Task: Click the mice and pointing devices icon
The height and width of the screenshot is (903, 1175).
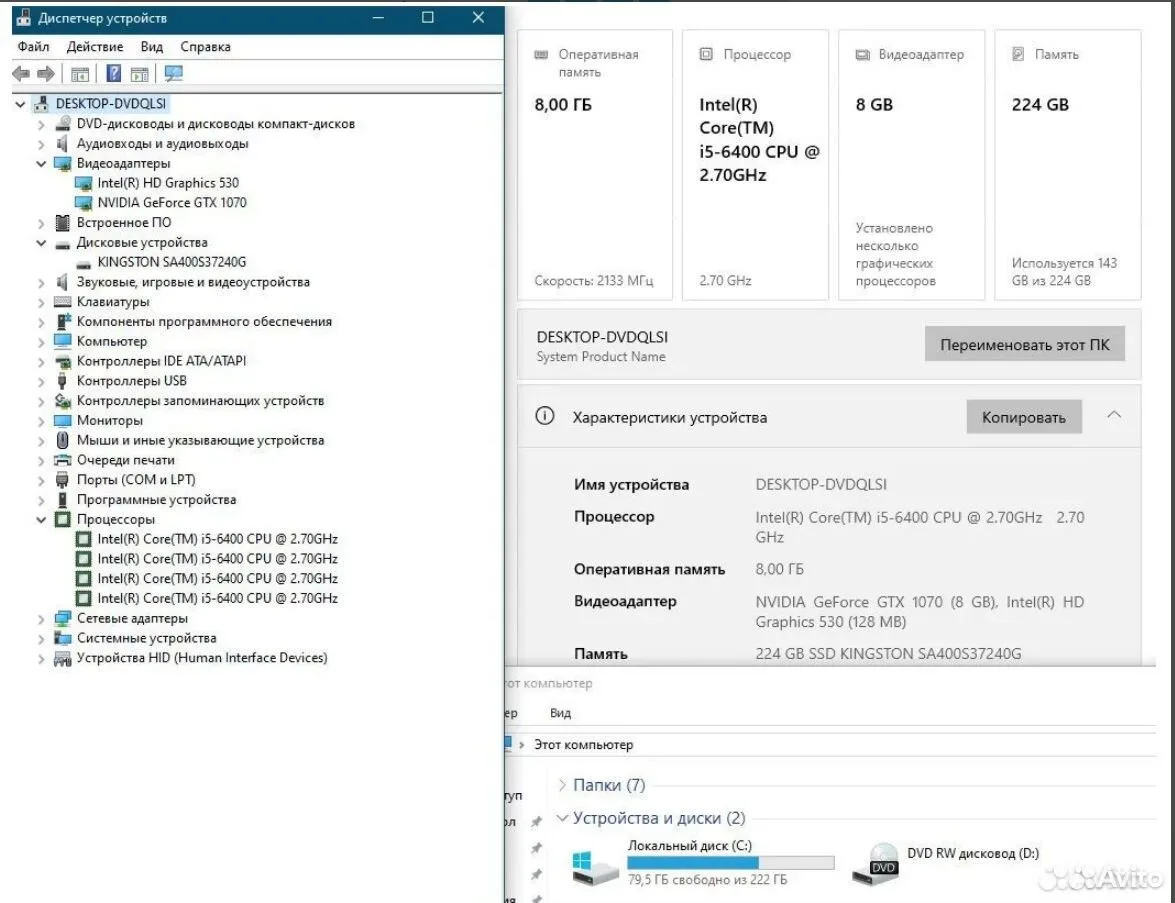Action: (63, 440)
